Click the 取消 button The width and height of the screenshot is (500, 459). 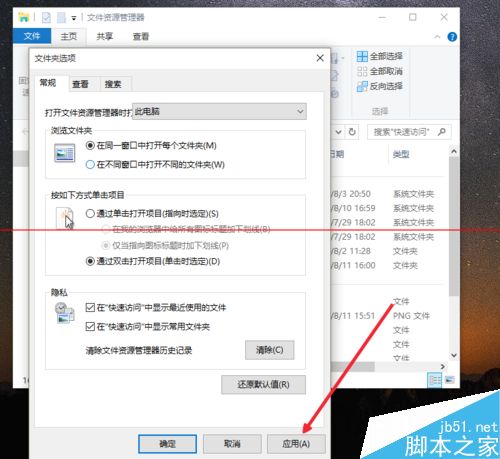coord(232,444)
